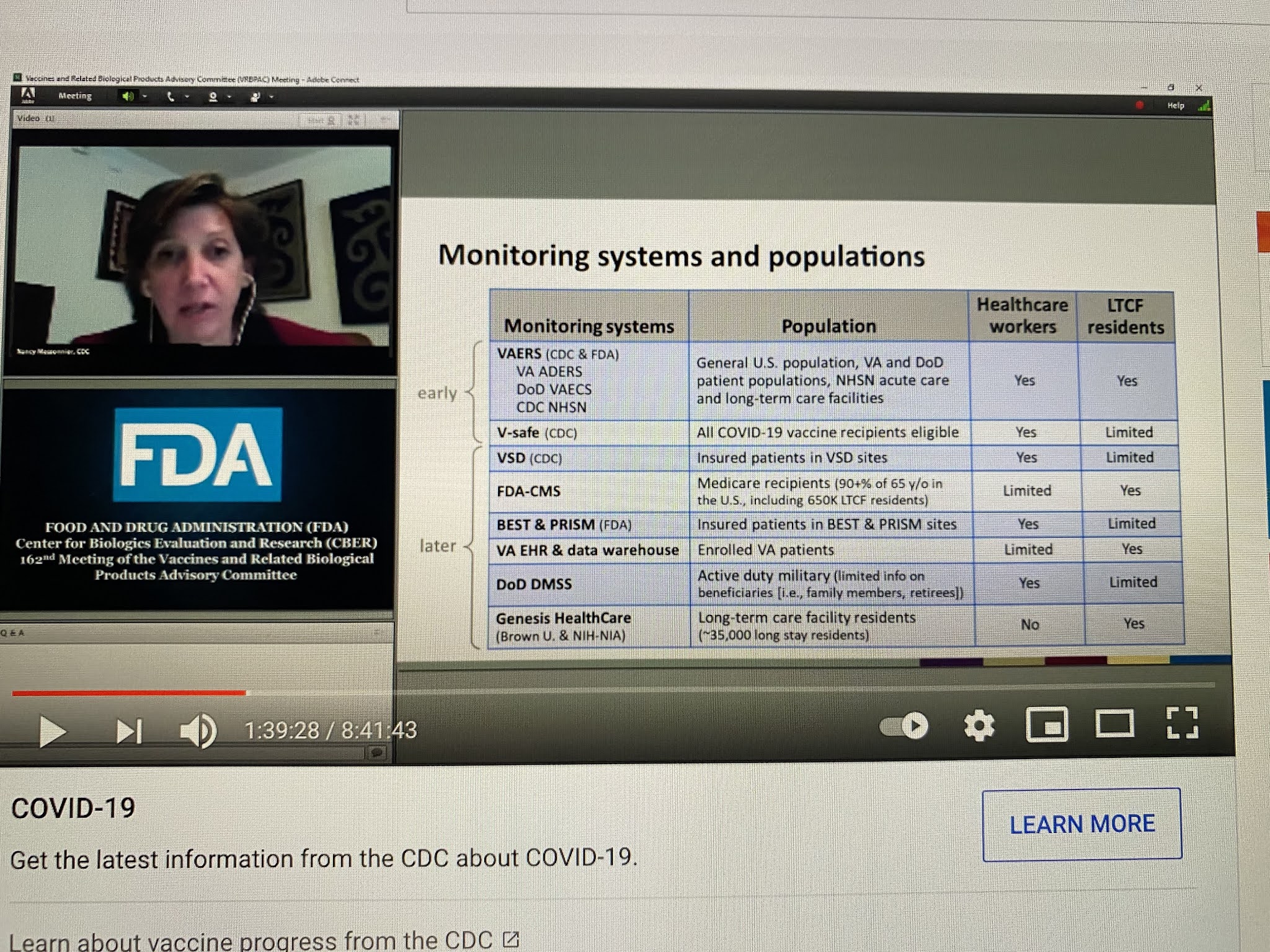Switch to miniplayer mode
The width and height of the screenshot is (1270, 952).
[x=1047, y=725]
